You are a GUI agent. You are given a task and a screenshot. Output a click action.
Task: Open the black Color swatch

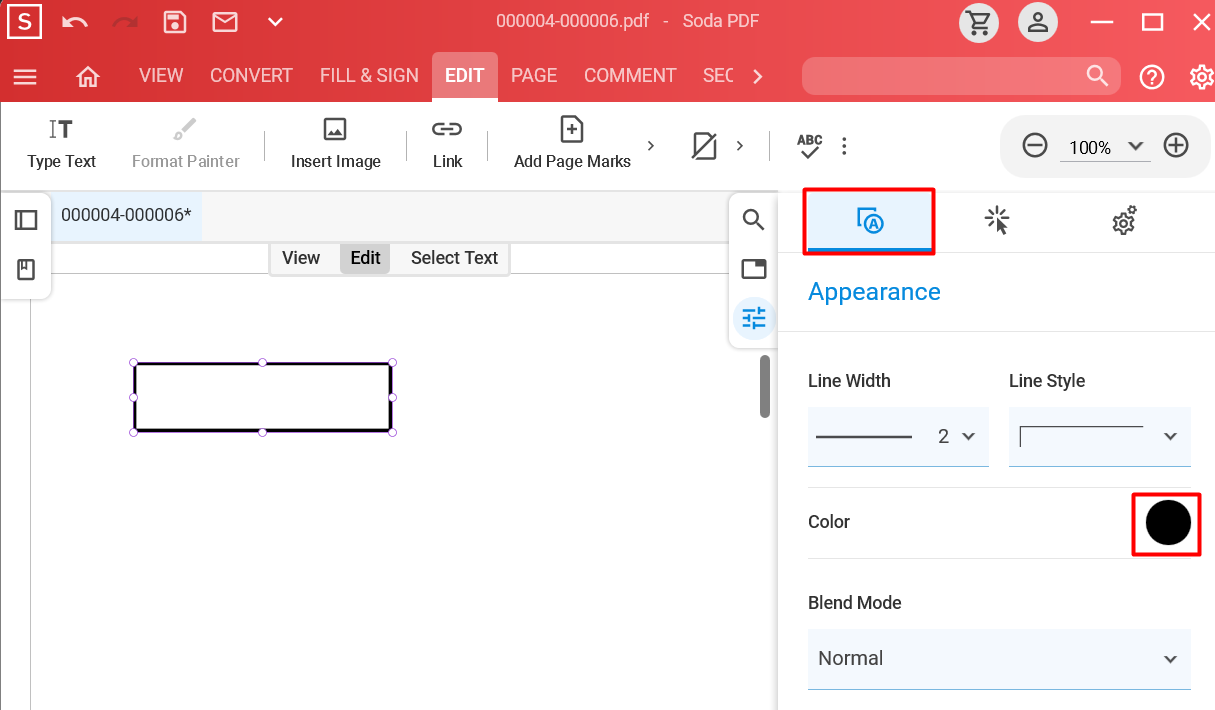(x=1167, y=523)
